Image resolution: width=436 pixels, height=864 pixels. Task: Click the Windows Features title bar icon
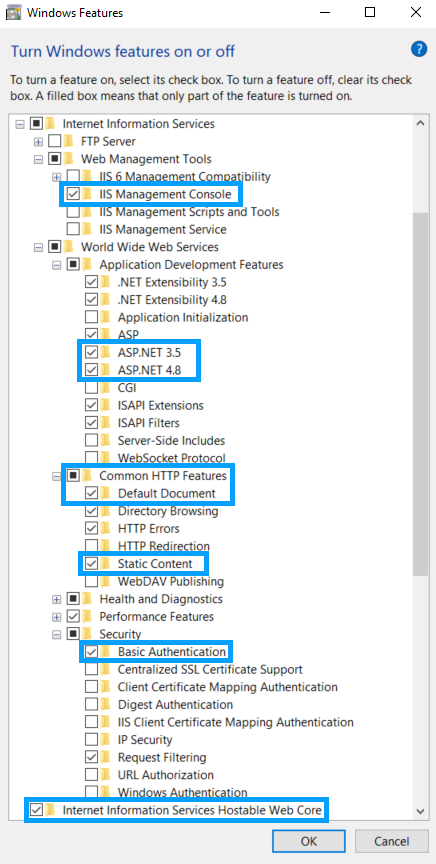click(x=13, y=12)
